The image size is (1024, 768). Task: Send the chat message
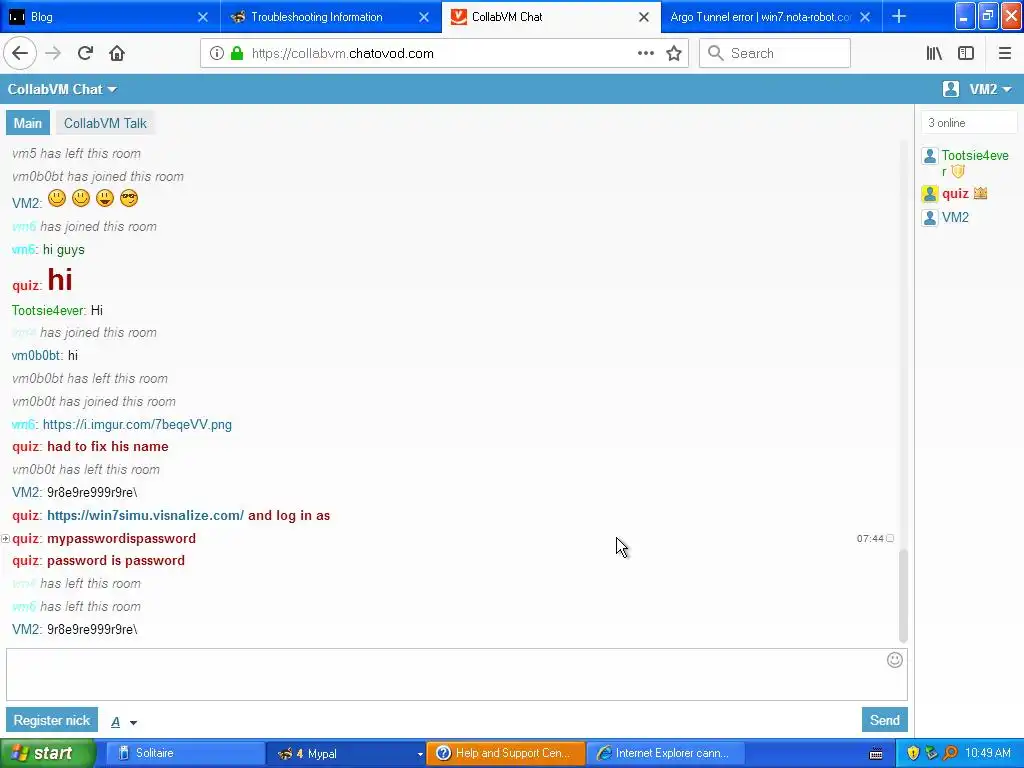point(884,720)
